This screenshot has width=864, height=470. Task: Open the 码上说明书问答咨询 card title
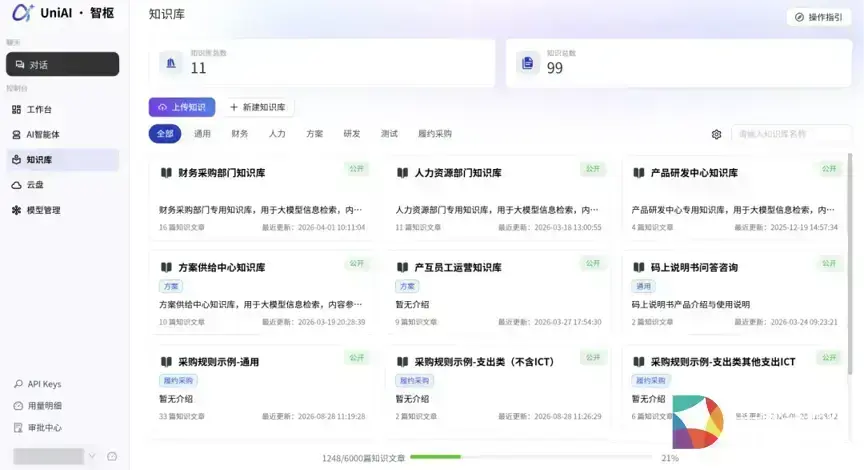pyautogui.click(x=694, y=268)
